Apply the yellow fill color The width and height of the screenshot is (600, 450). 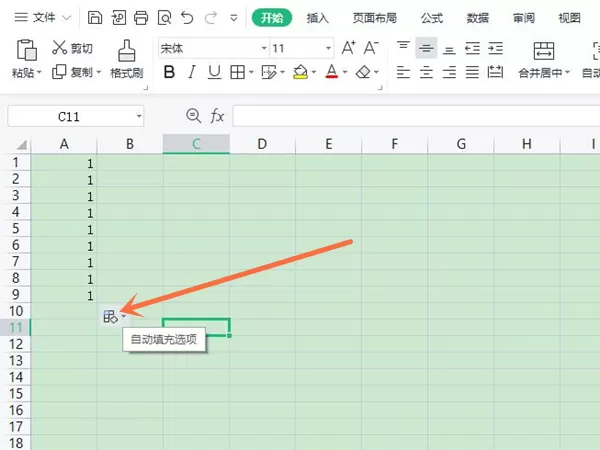[300, 72]
